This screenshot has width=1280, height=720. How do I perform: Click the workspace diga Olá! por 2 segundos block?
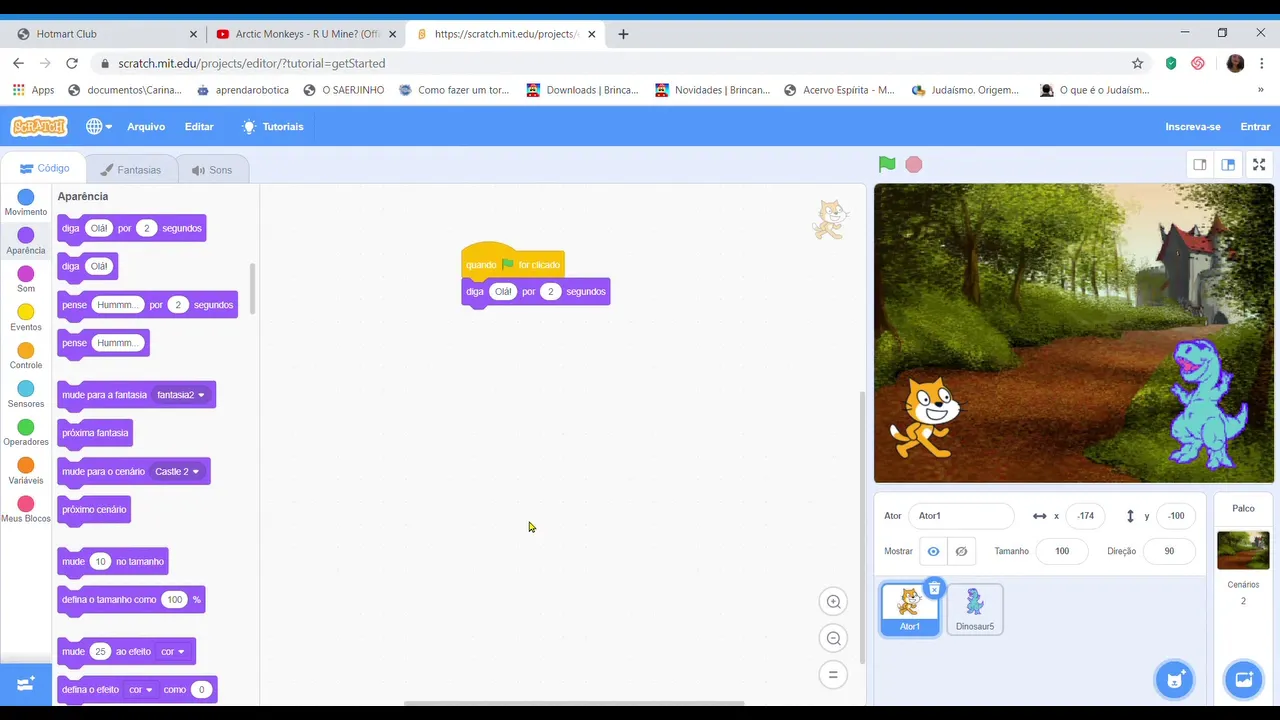click(x=536, y=292)
